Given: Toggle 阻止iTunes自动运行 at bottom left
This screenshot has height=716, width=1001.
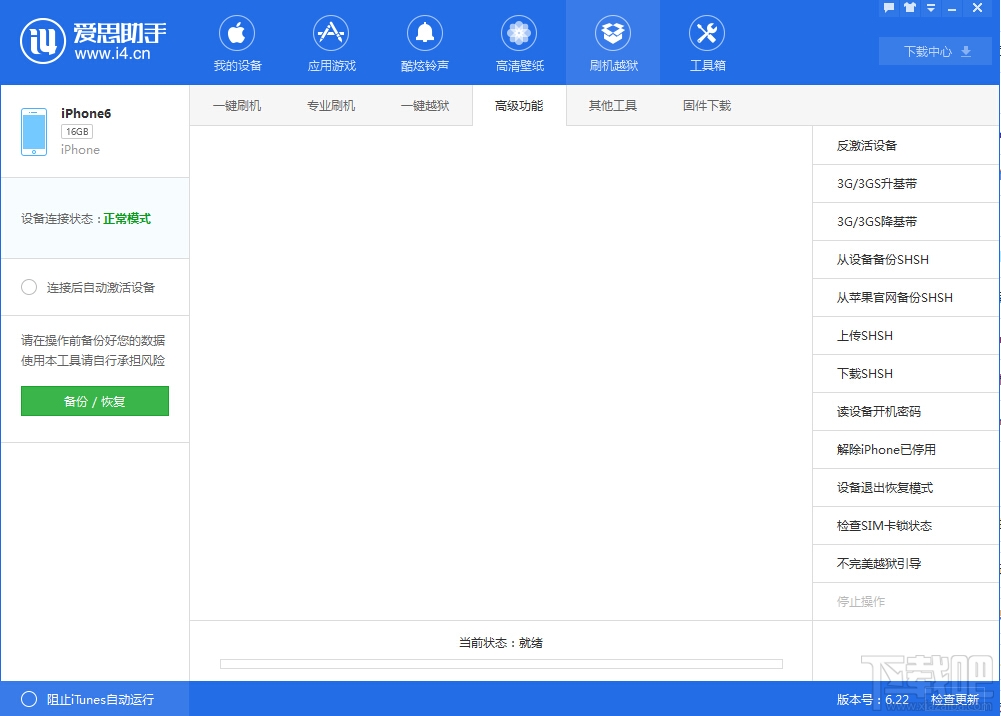Looking at the screenshot, I should pos(29,699).
